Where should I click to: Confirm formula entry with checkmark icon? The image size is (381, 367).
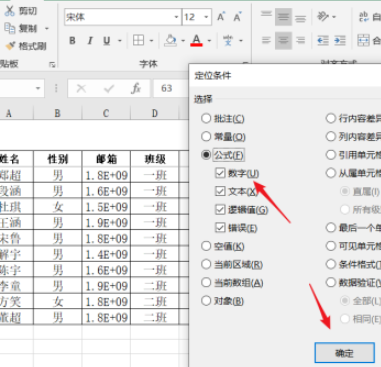(x=109, y=89)
